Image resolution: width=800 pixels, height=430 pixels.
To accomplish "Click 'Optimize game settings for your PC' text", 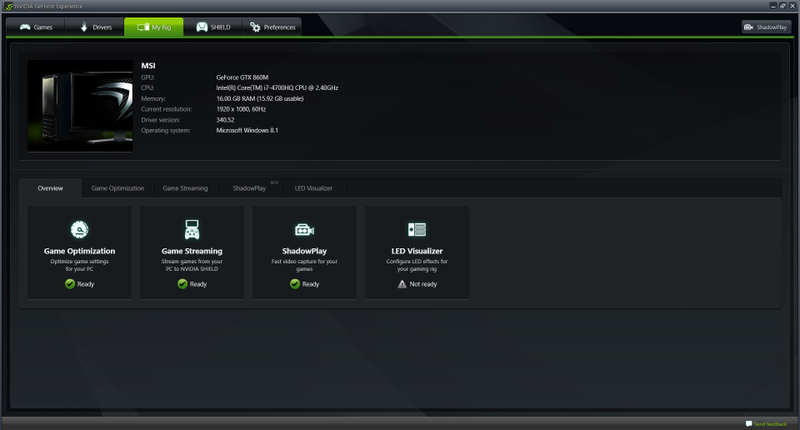I will pos(80,265).
